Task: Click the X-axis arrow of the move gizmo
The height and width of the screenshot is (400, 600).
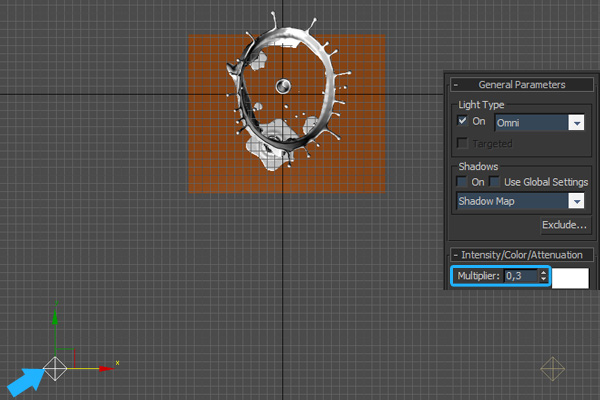Action: [105, 368]
